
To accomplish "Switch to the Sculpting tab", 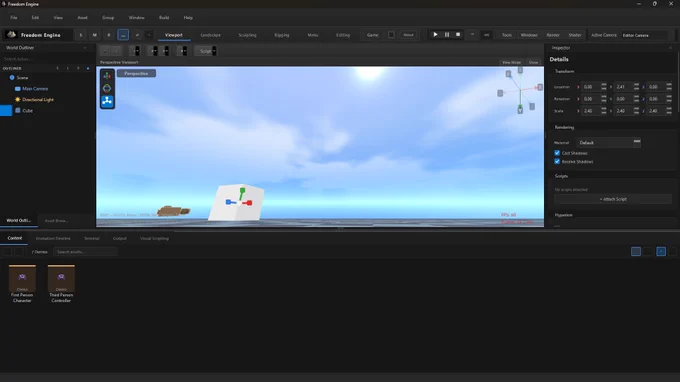I will click(x=247, y=35).
